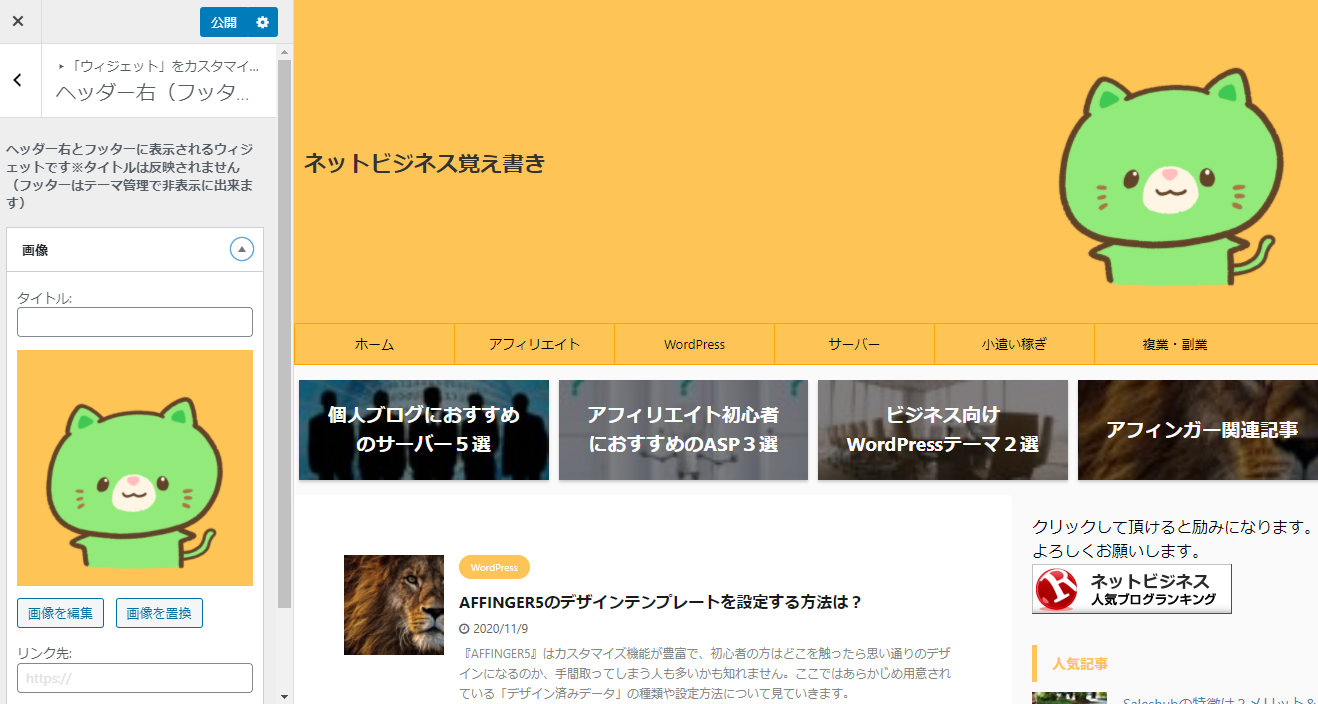
Task: Click the sidebar scrollbar up arrow
Action: (285, 51)
